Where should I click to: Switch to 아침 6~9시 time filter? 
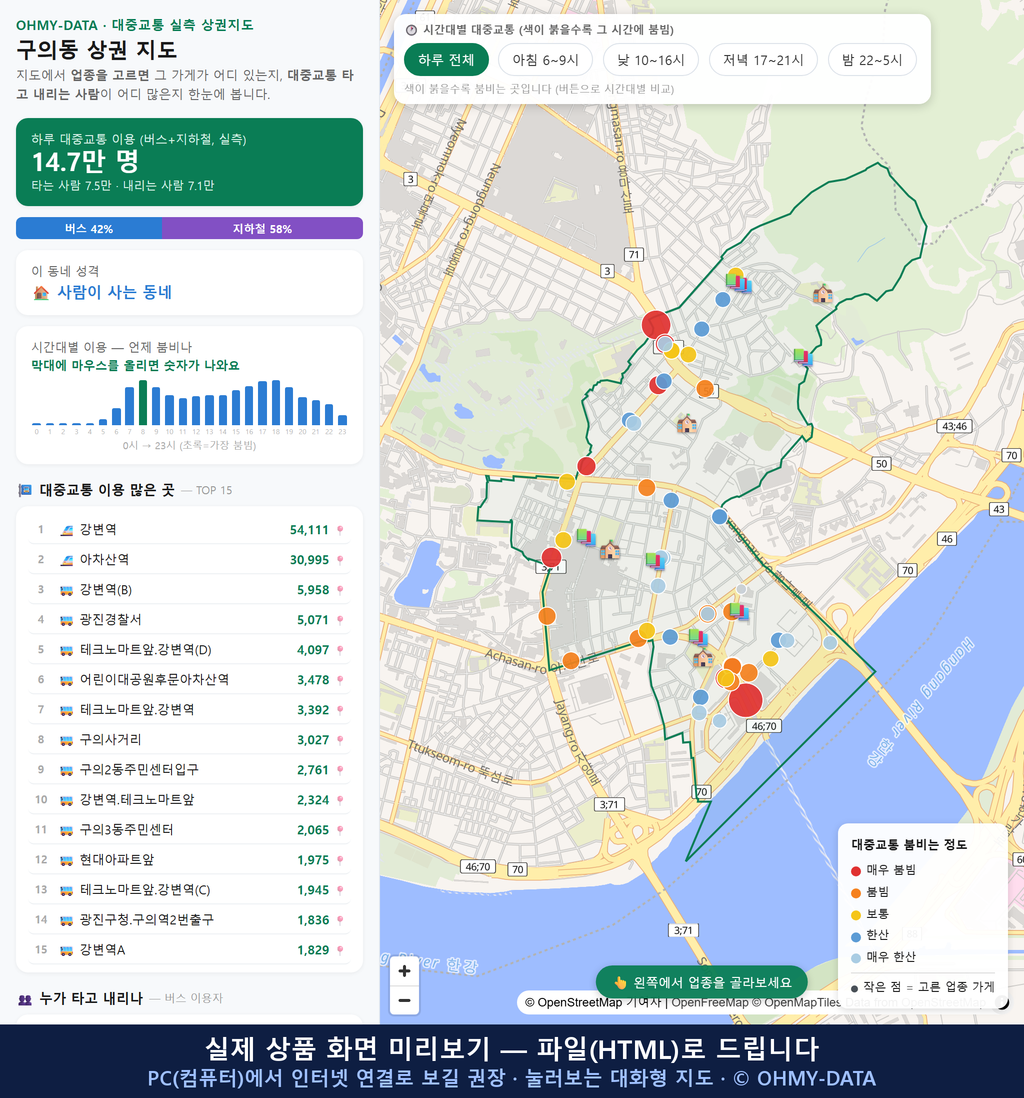pos(546,60)
